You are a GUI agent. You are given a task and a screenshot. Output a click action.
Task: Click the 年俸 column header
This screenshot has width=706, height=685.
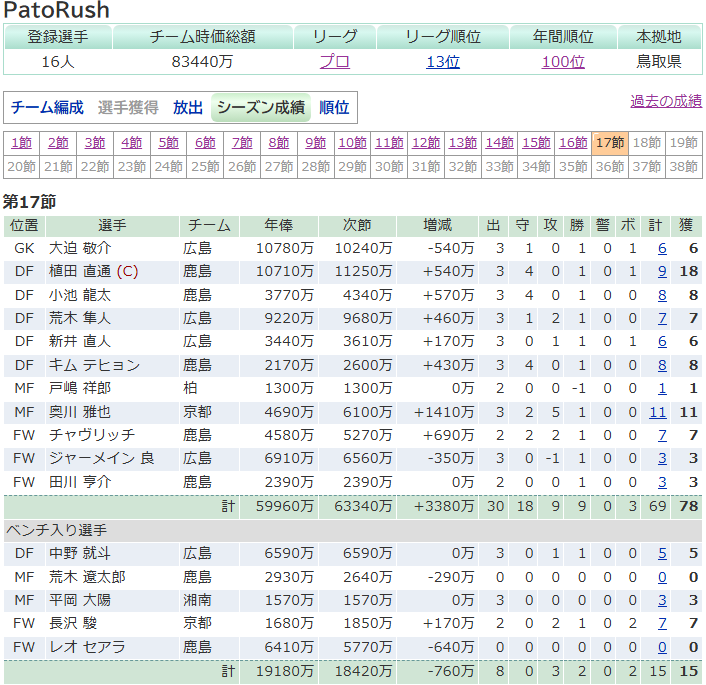[x=279, y=225]
